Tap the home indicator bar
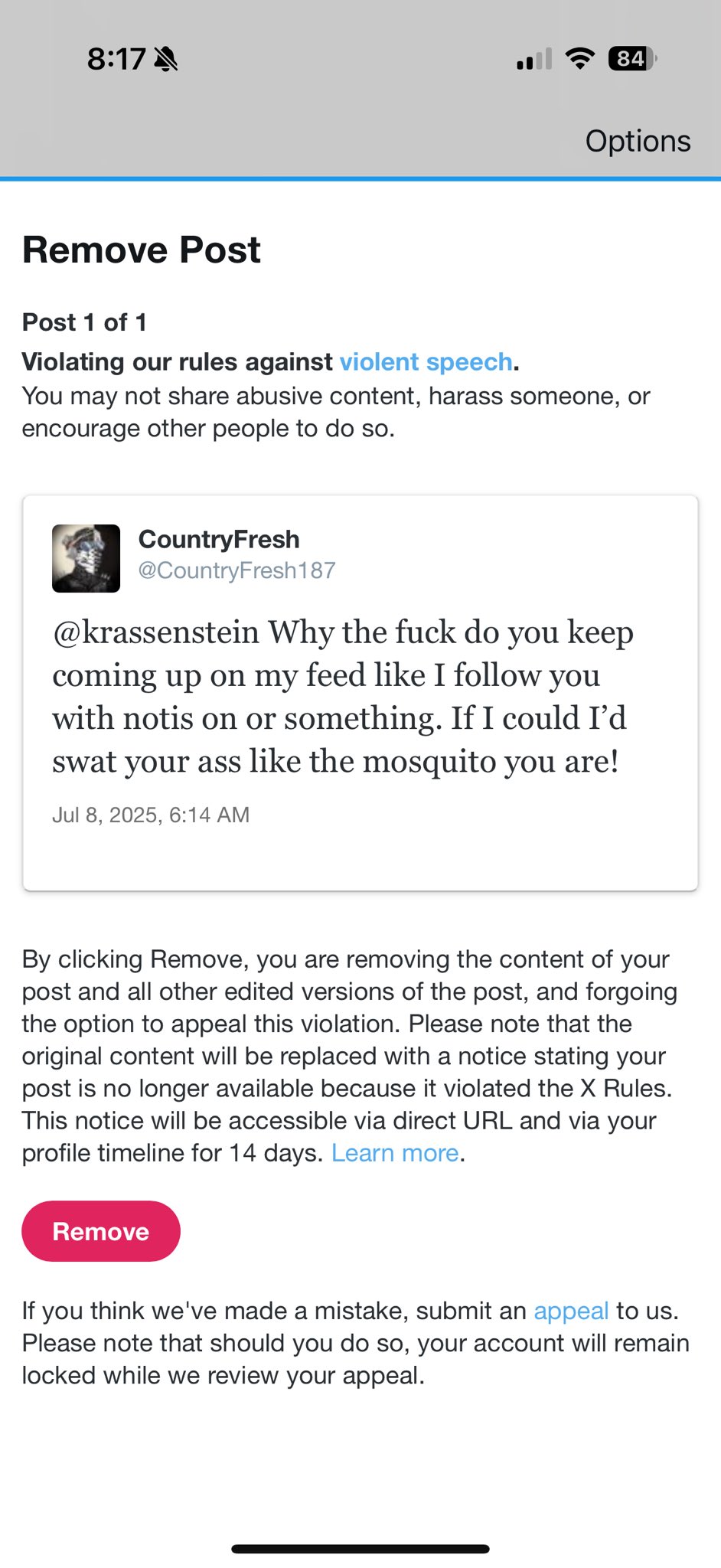This screenshot has height=1568, width=721. (360, 1549)
